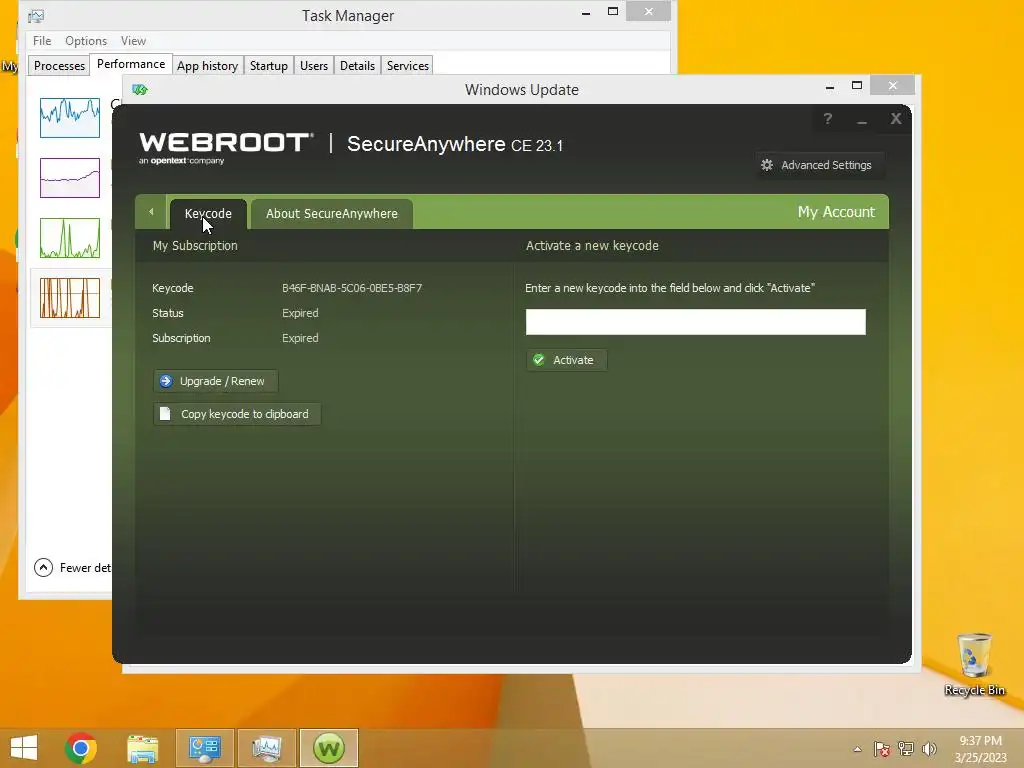
Task: Open Startup tab in Task Manager
Action: [x=268, y=65]
